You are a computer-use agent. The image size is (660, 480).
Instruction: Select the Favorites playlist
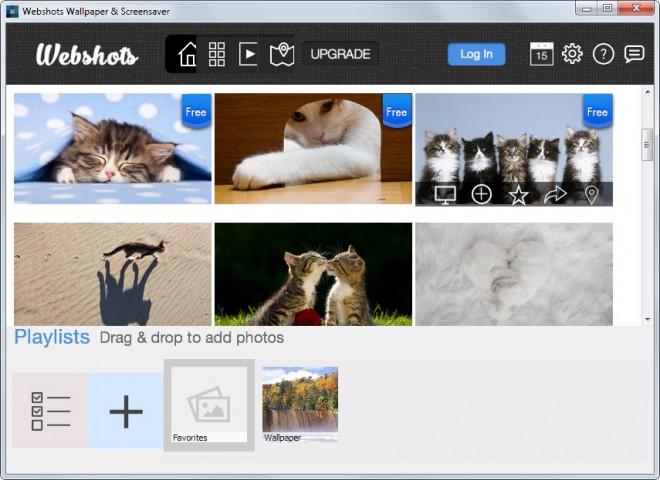pos(209,405)
